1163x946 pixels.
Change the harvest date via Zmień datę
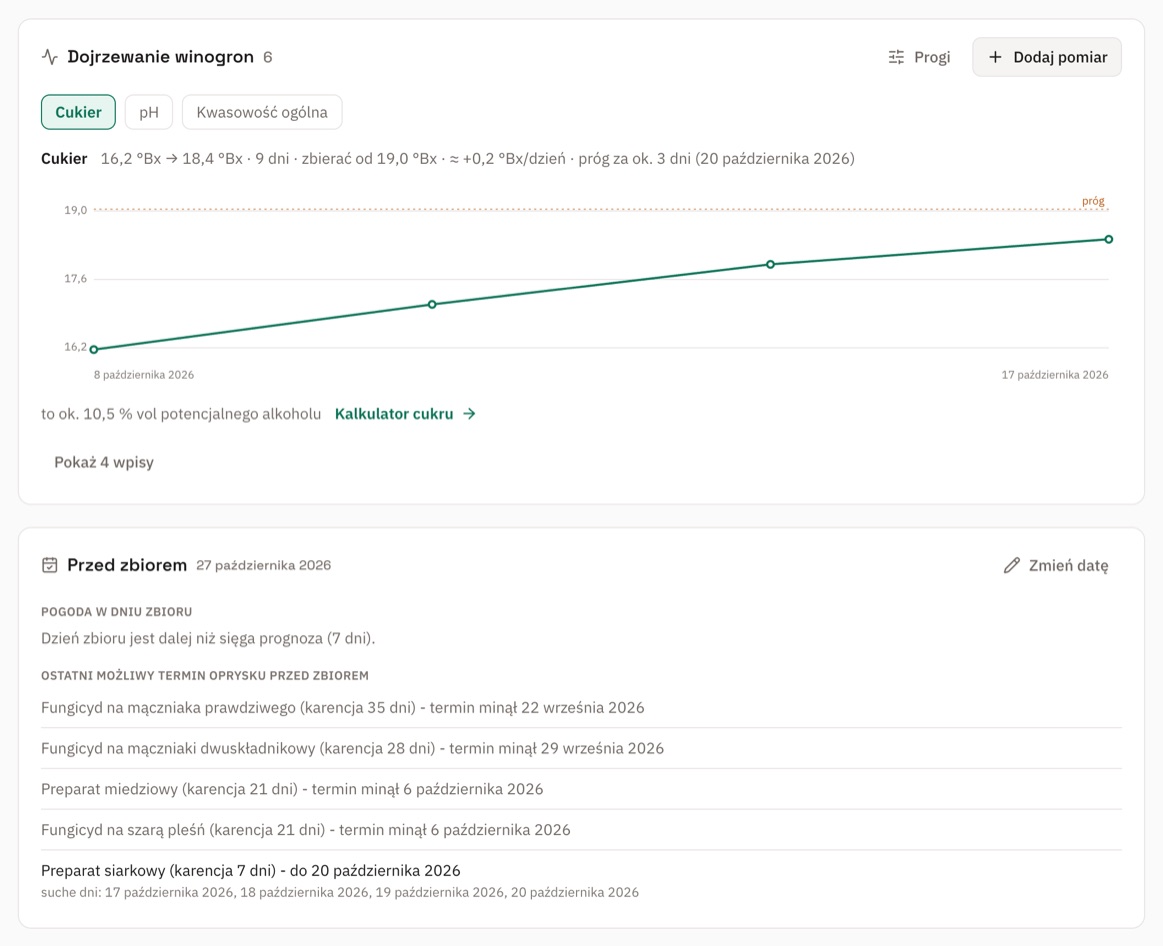(x=1056, y=565)
